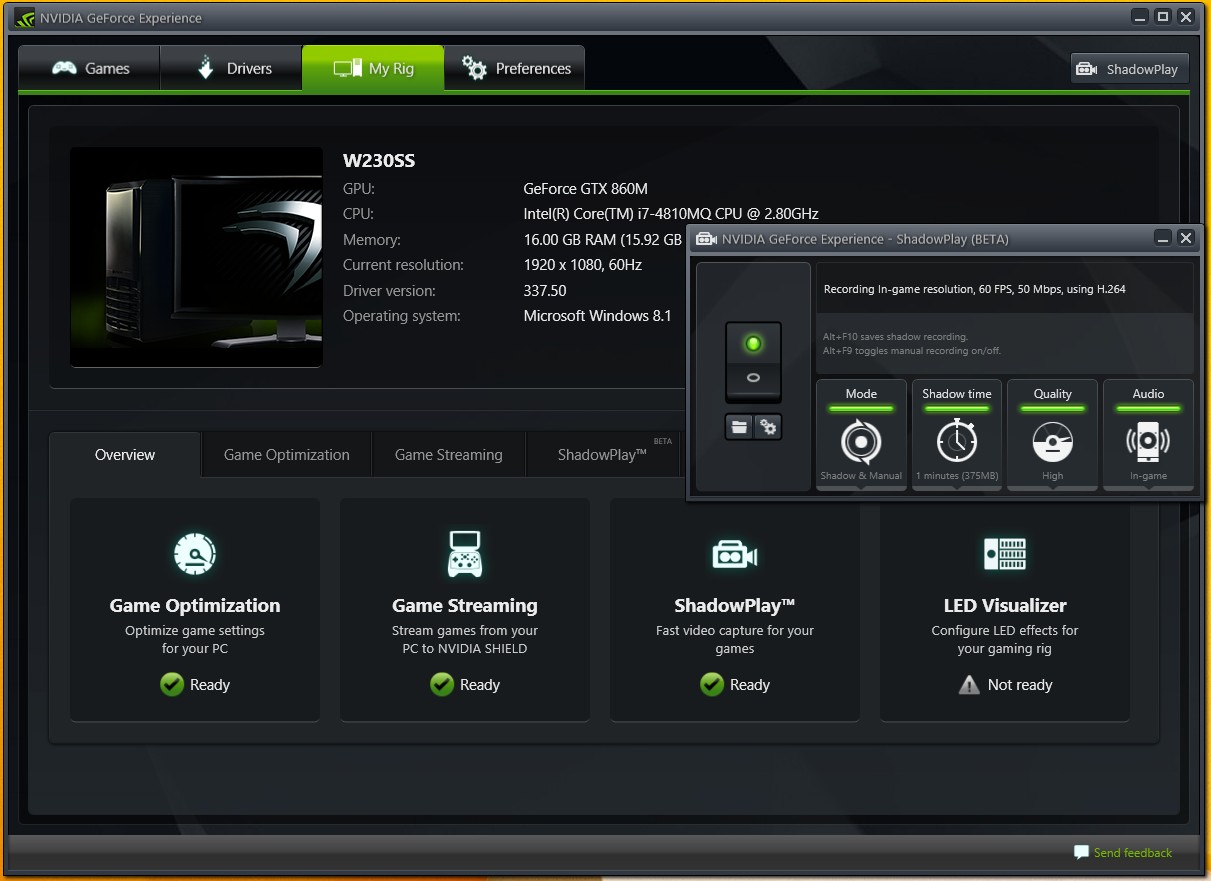Open the Game Optimization sub-tab
The width and height of the screenshot is (1211, 881).
[x=287, y=455]
